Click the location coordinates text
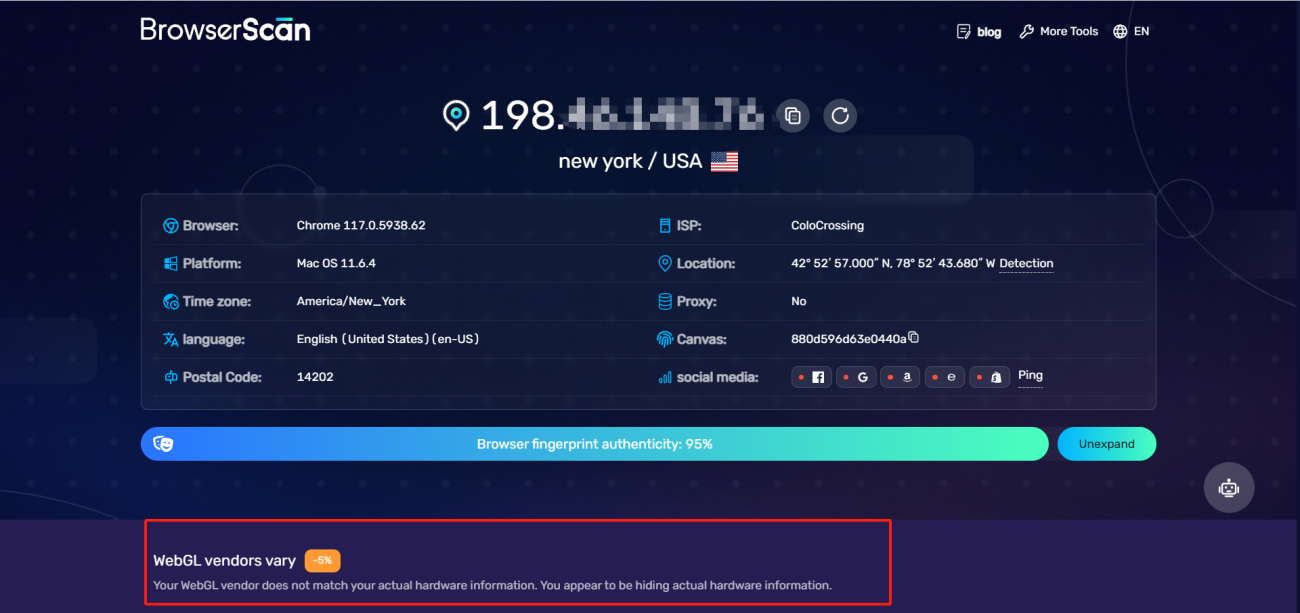The width and height of the screenshot is (1300, 613). [893, 264]
